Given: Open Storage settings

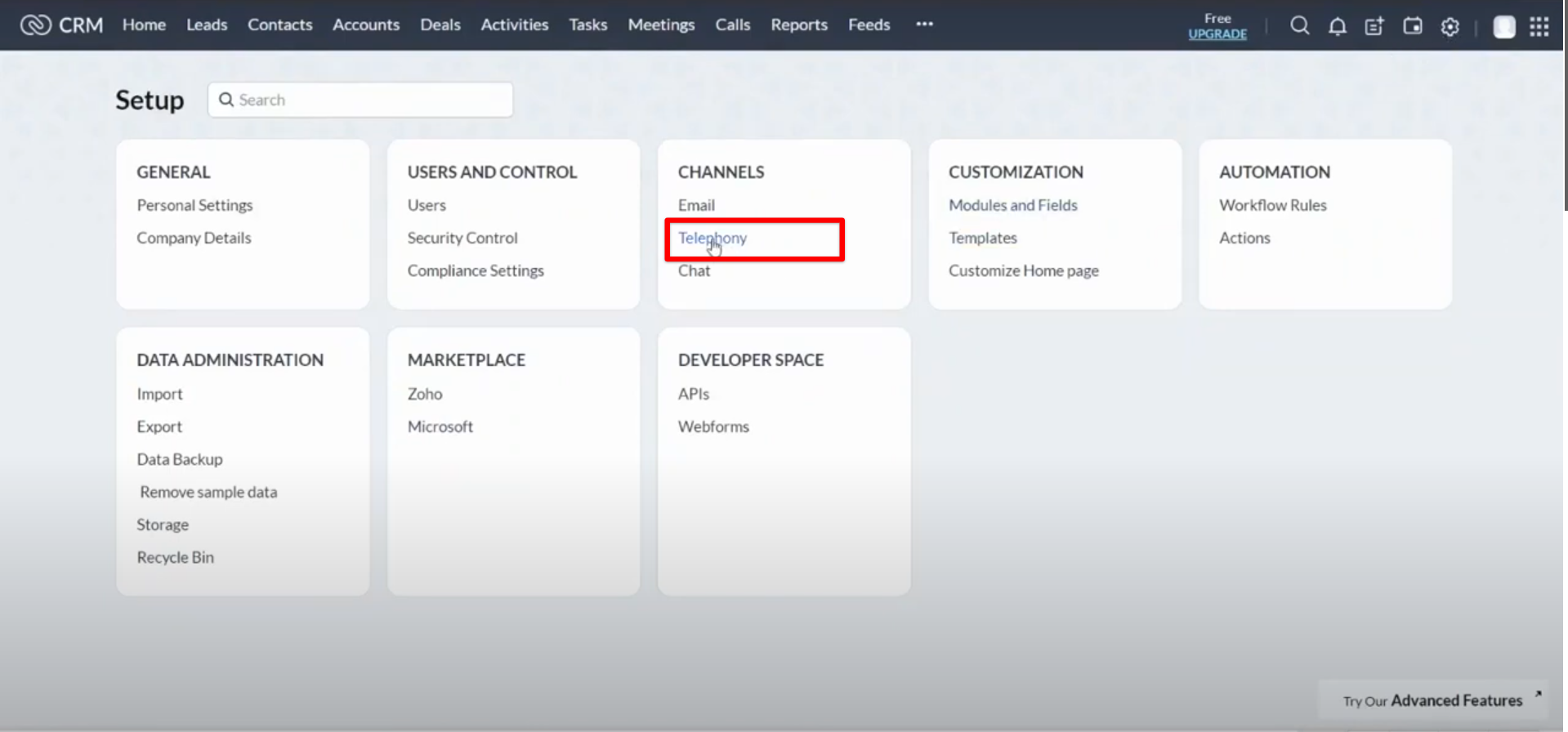Looking at the screenshot, I should [163, 524].
